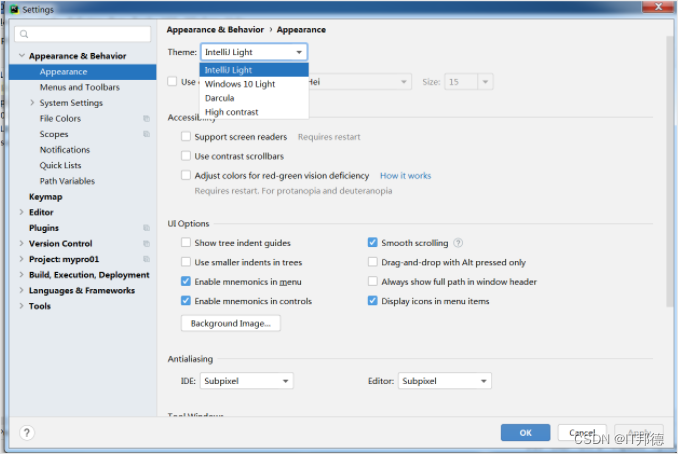This screenshot has height=455, width=679.
Task: Select IntelliJ Light theme option
Action: pos(254,70)
